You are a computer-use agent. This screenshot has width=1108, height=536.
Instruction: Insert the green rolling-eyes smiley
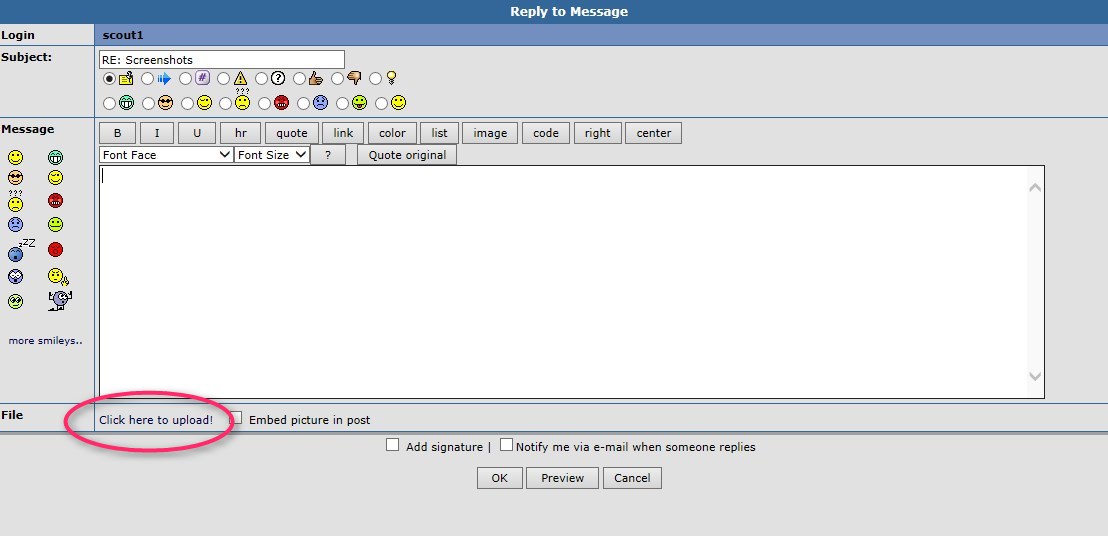[16, 302]
